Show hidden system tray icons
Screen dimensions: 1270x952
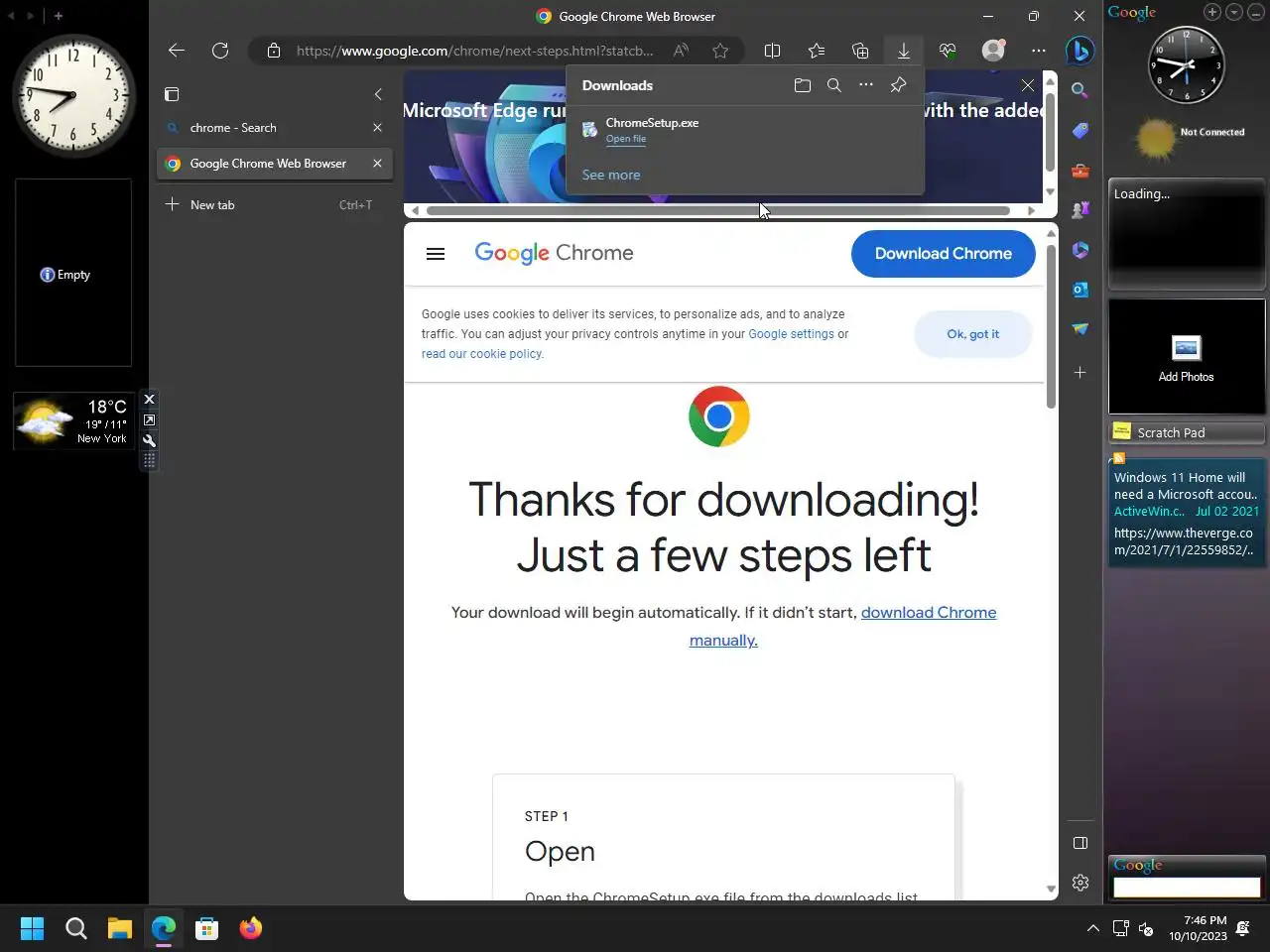point(1092,928)
